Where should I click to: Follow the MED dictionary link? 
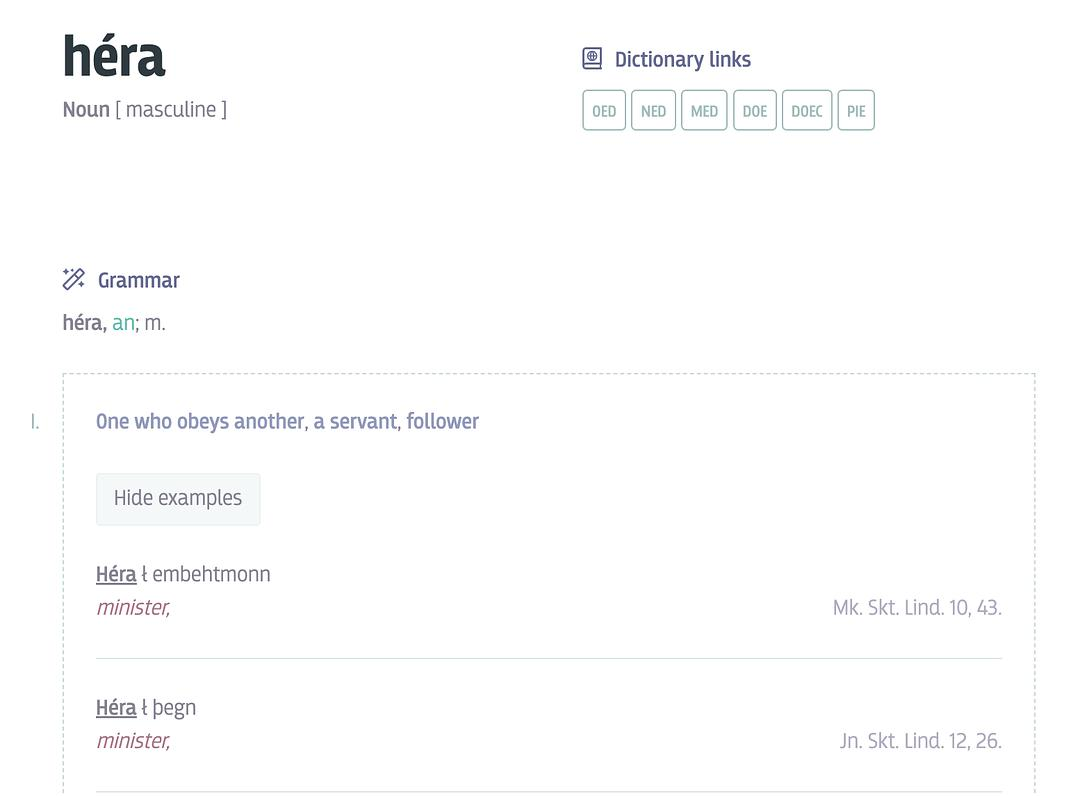[704, 111]
